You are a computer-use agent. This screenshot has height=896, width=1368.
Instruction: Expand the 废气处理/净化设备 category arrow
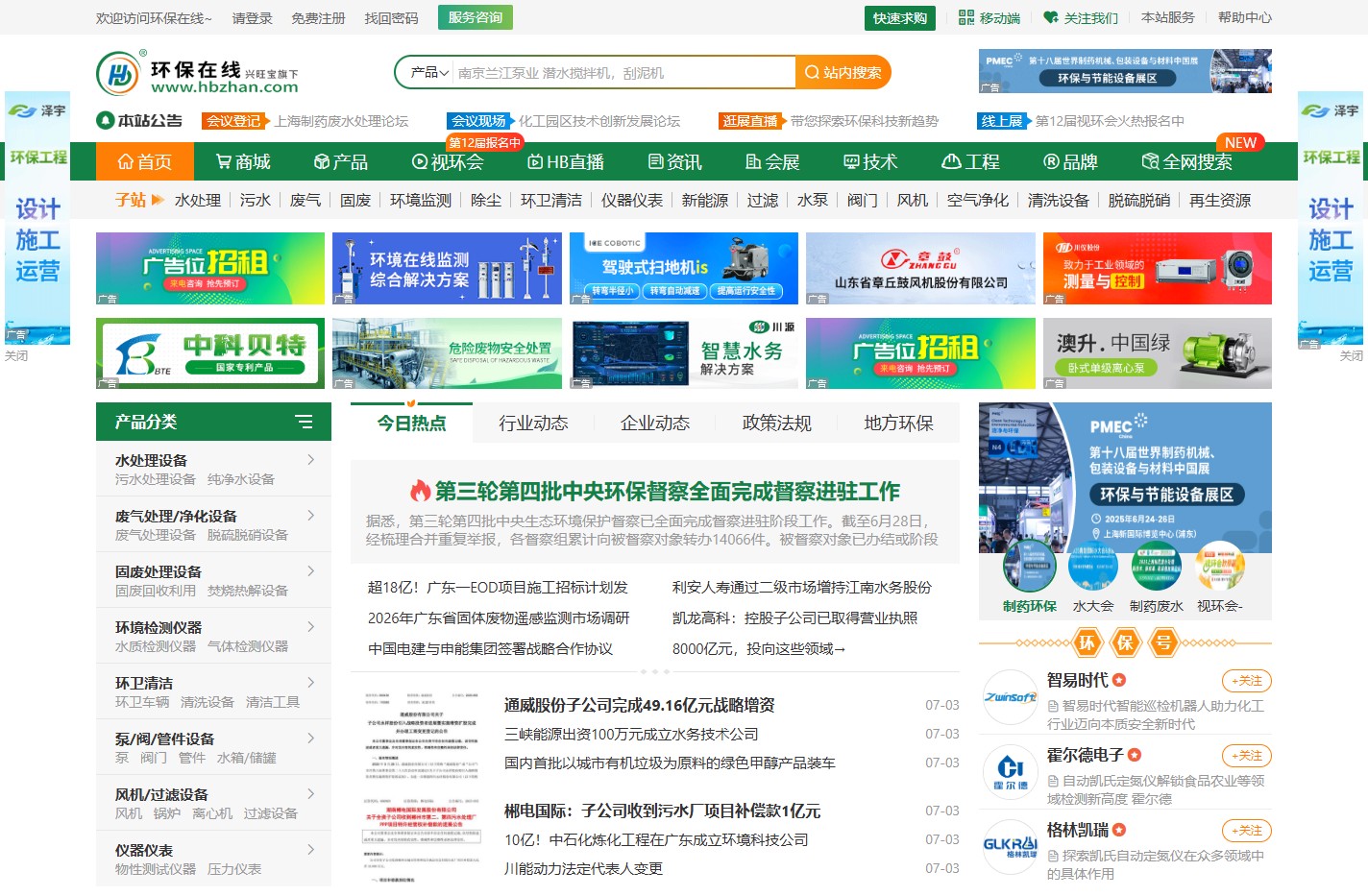tap(310, 516)
